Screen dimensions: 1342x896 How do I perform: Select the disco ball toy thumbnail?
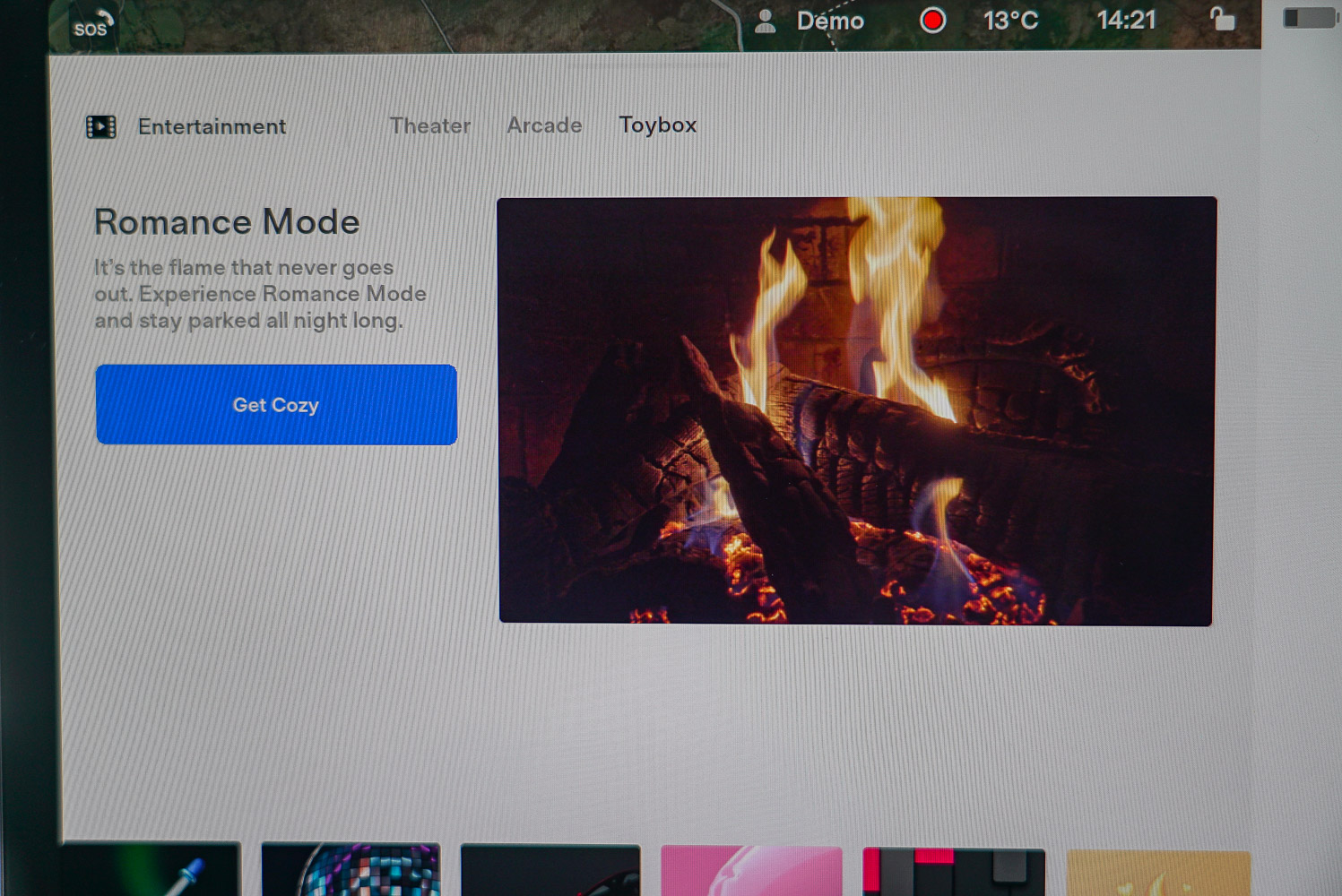click(x=351, y=870)
